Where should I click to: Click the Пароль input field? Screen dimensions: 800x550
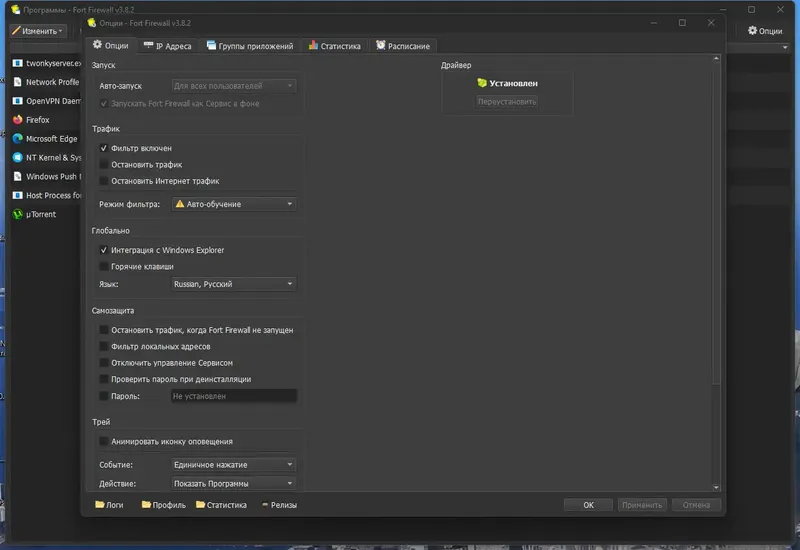[234, 396]
